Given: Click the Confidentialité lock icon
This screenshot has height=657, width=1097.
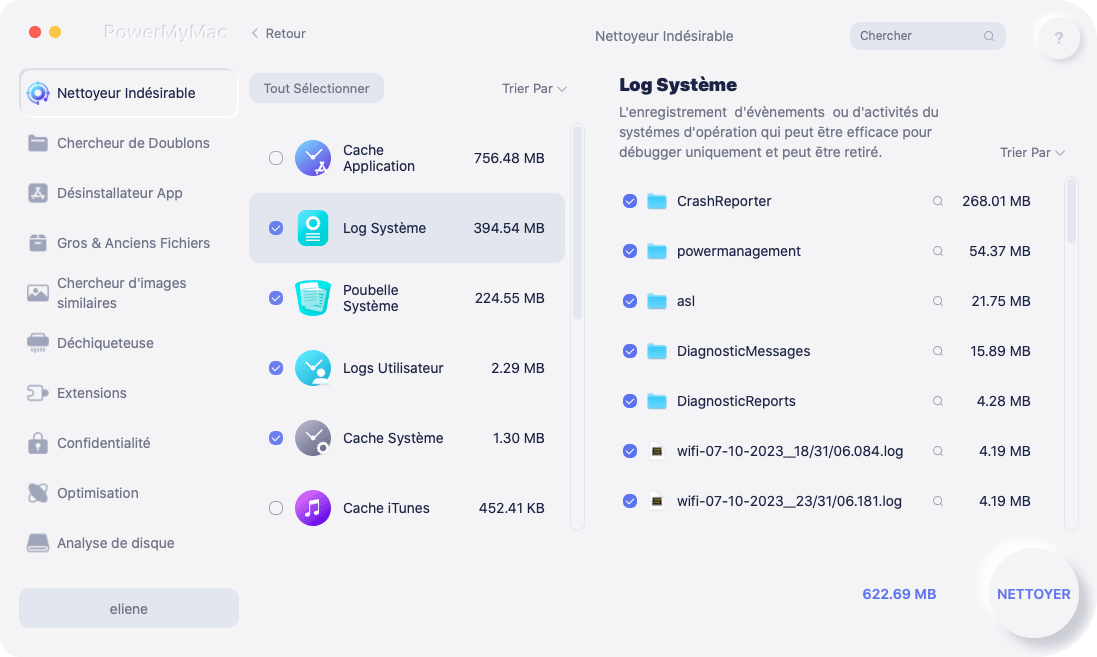Looking at the screenshot, I should pyautogui.click(x=38, y=443).
